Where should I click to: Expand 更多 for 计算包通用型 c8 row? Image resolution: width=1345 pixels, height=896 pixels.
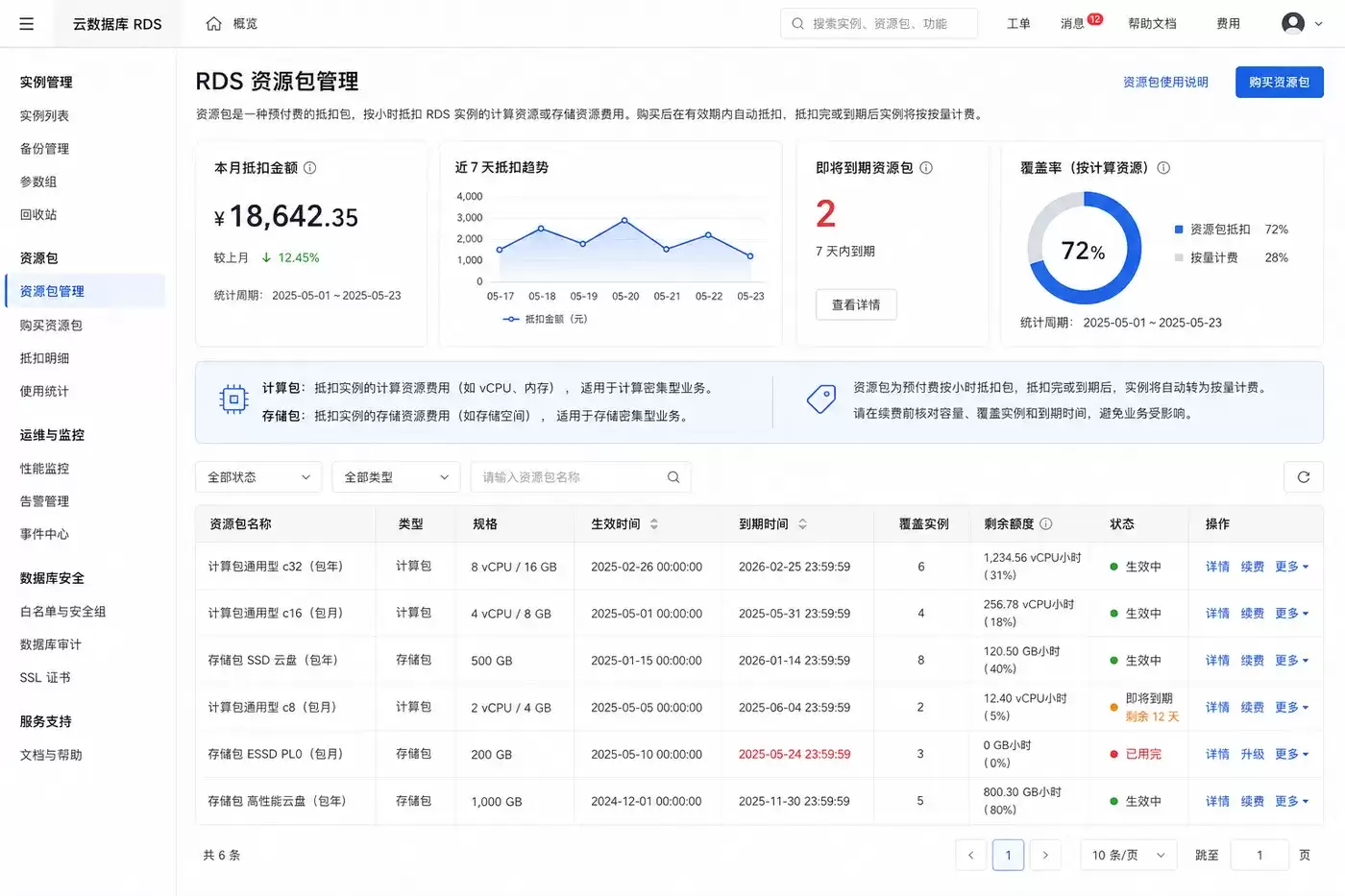[1291, 708]
